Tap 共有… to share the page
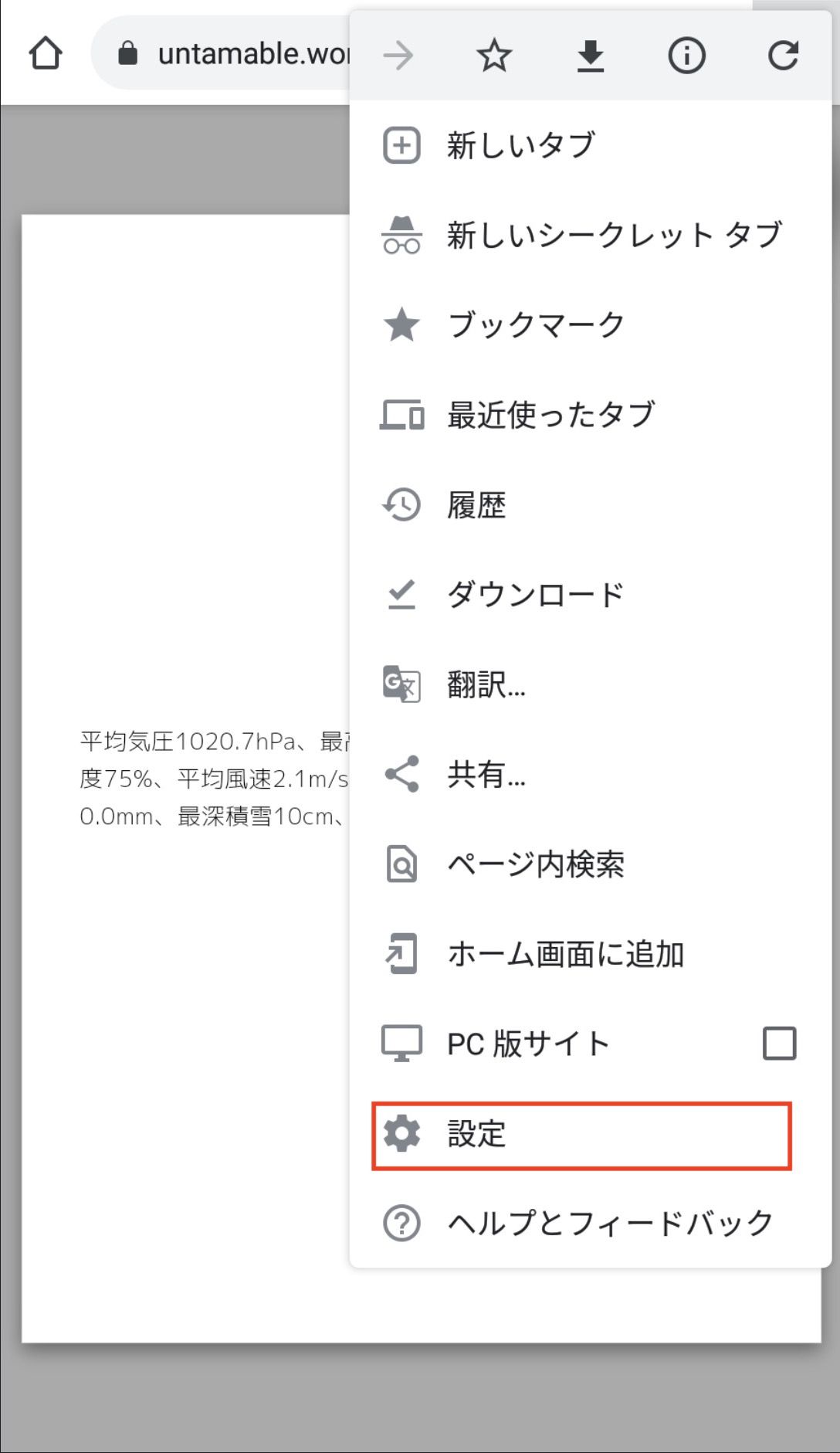This screenshot has height=1453, width=840. point(486,774)
